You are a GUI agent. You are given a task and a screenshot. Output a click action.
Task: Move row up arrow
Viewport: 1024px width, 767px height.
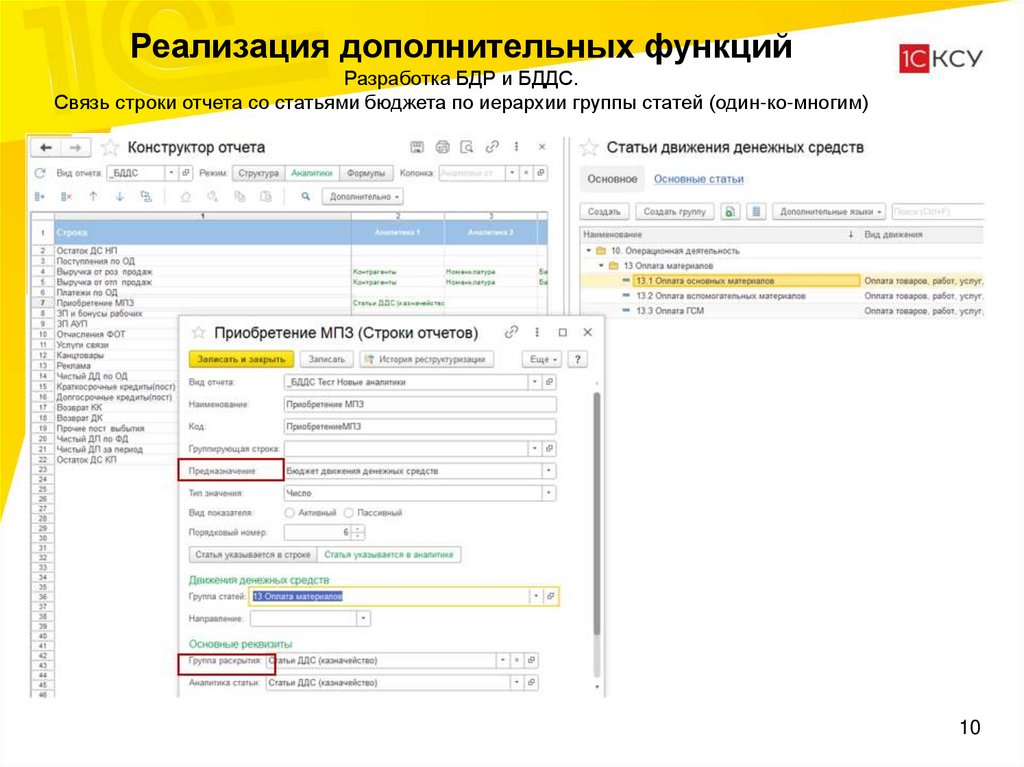pyautogui.click(x=93, y=197)
